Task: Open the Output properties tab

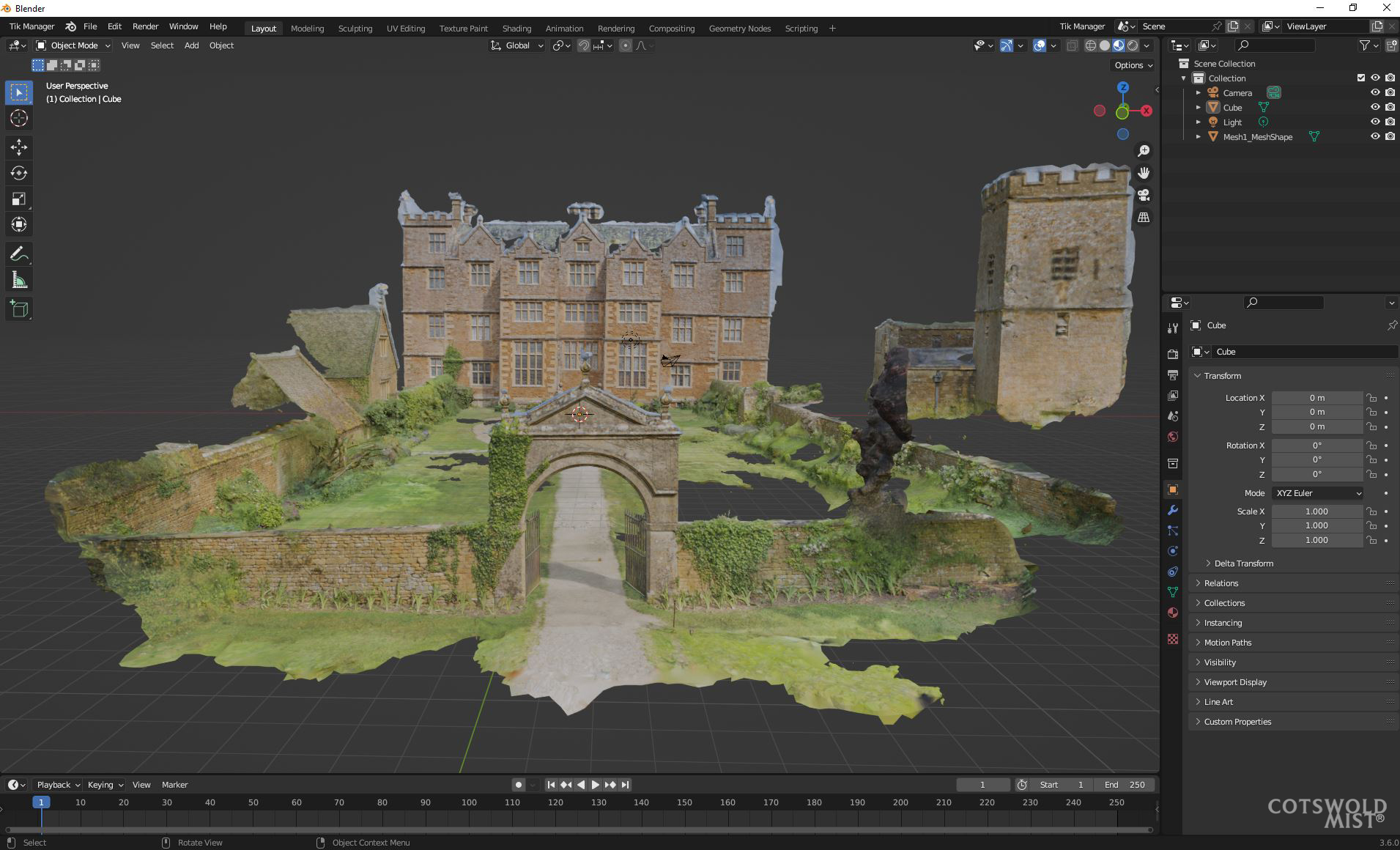Action: [1173, 375]
